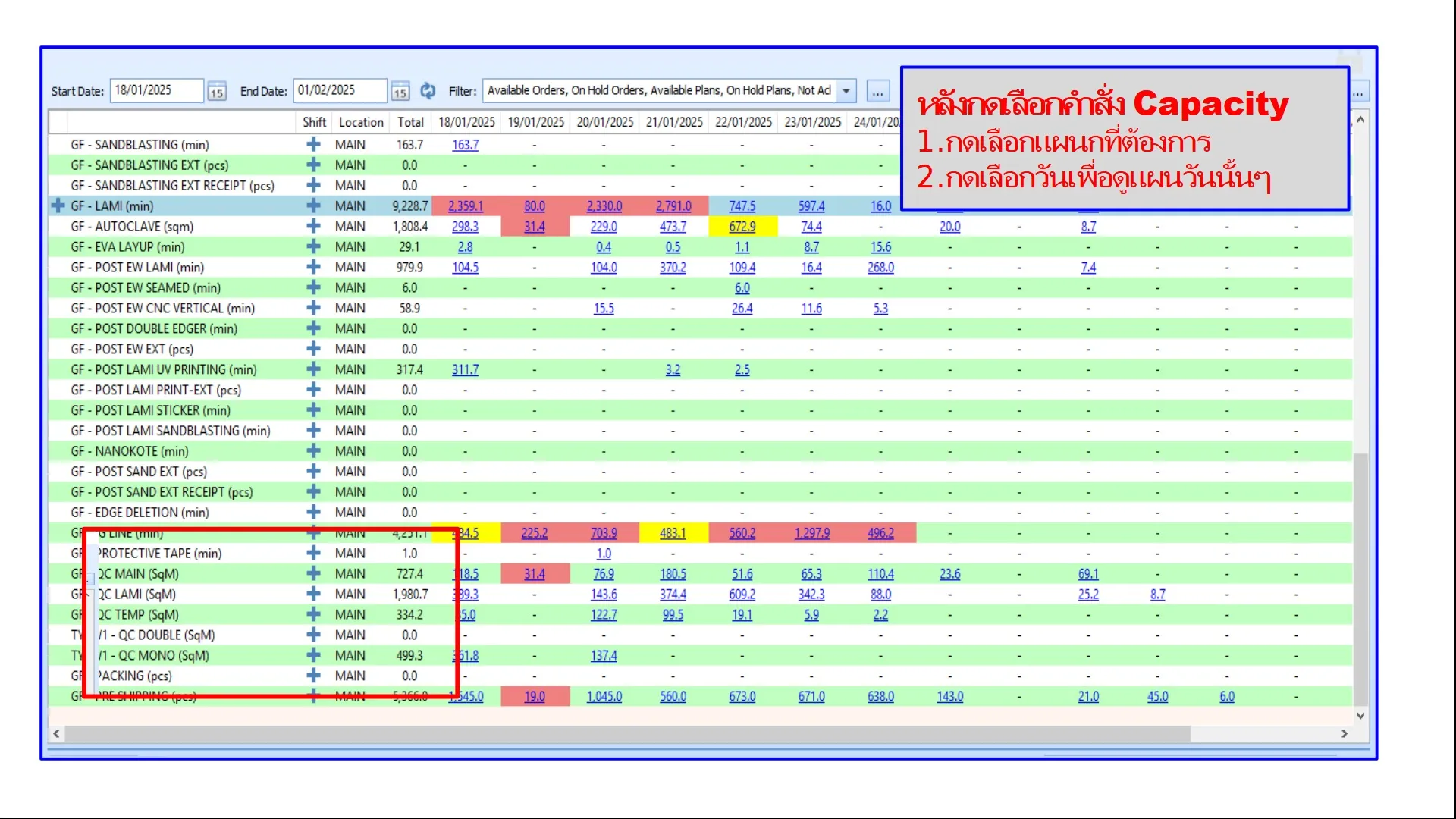
Task: Click plus icon on GF - EDGE DELETION row
Action: (x=313, y=513)
